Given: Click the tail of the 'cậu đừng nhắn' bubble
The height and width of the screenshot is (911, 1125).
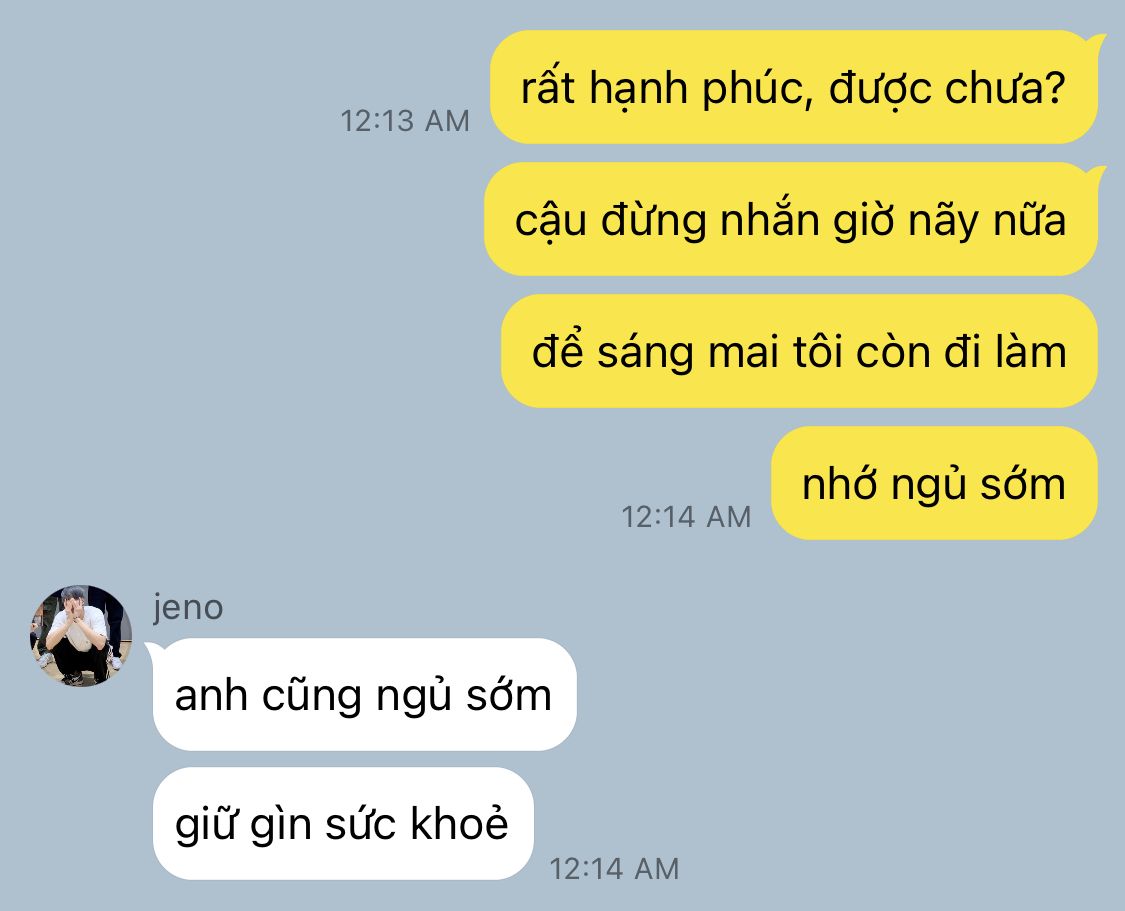Looking at the screenshot, I should (1095, 174).
